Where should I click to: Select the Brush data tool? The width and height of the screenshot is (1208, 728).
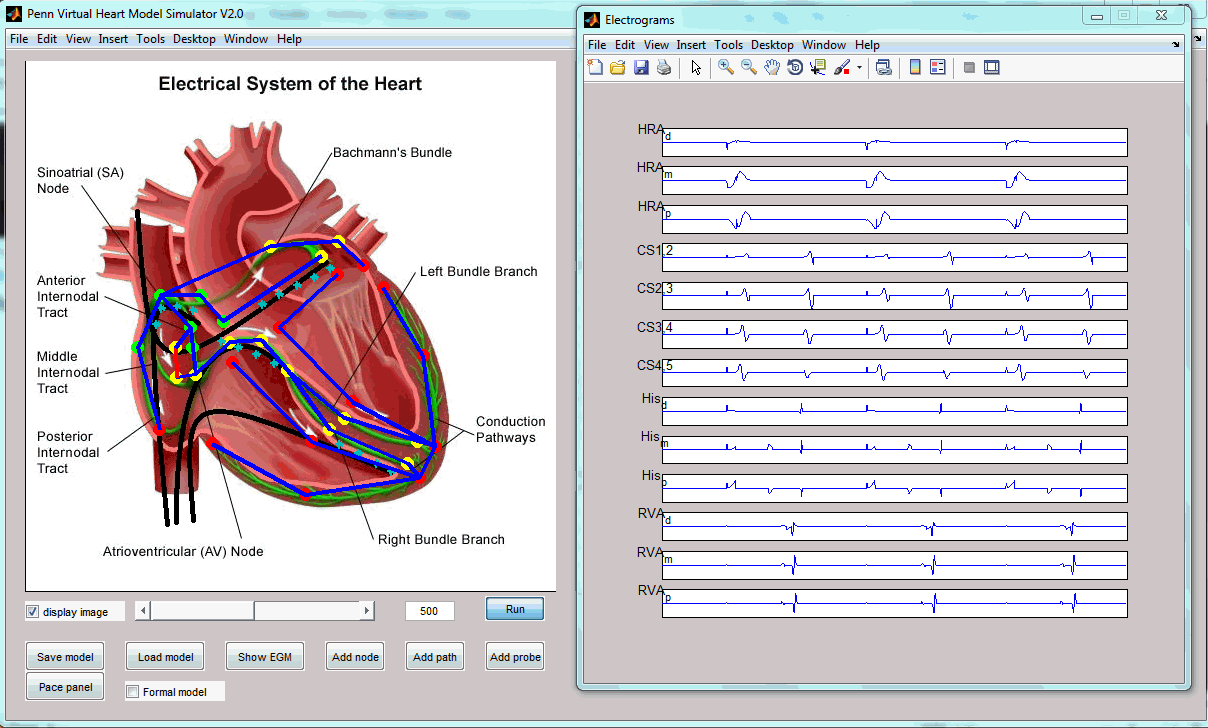click(x=842, y=68)
